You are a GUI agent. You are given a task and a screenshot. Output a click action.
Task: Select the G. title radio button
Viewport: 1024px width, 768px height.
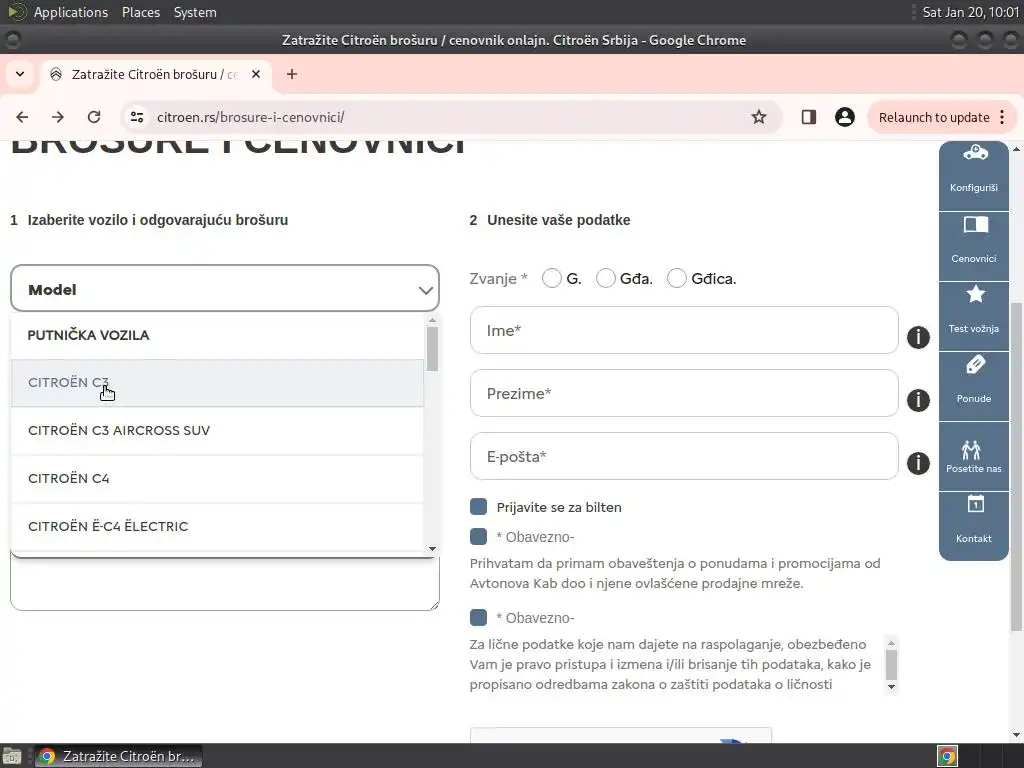552,278
